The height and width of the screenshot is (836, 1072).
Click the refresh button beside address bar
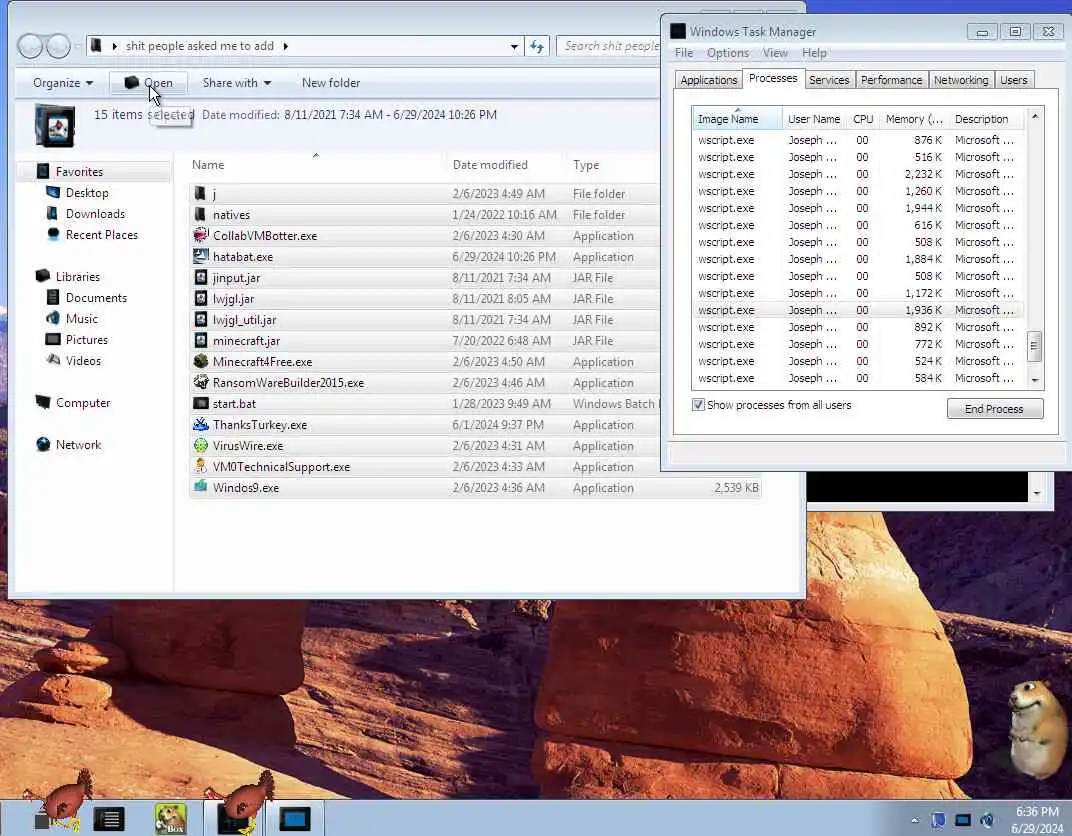537,46
